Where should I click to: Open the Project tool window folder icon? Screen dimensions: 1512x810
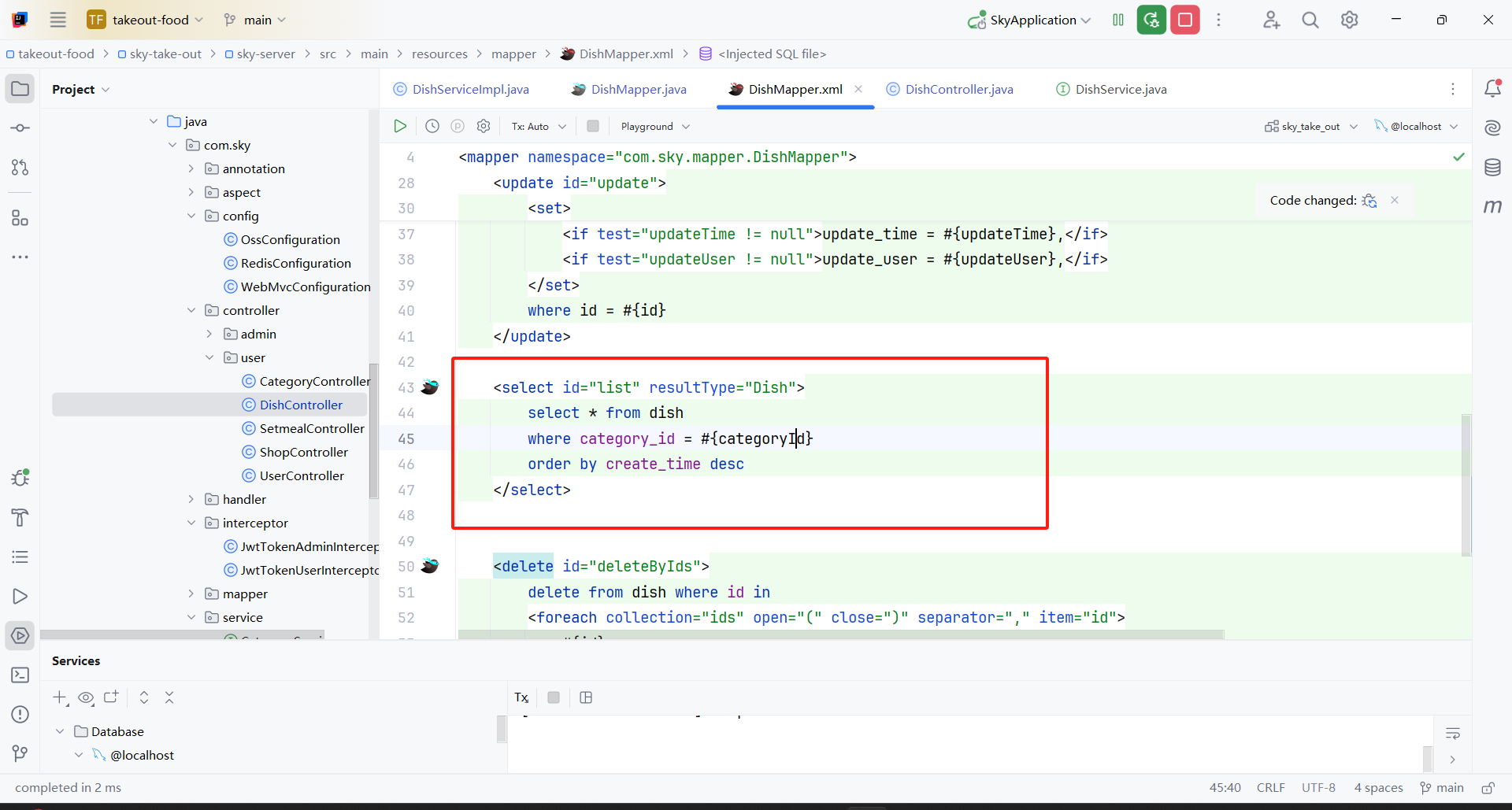[20, 89]
